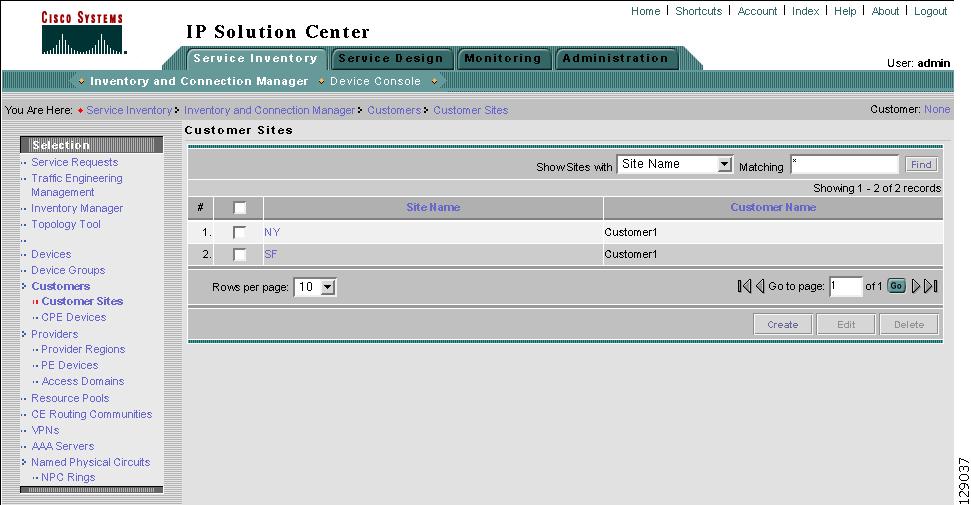
Task: Click the Go to page field
Action: [846, 286]
